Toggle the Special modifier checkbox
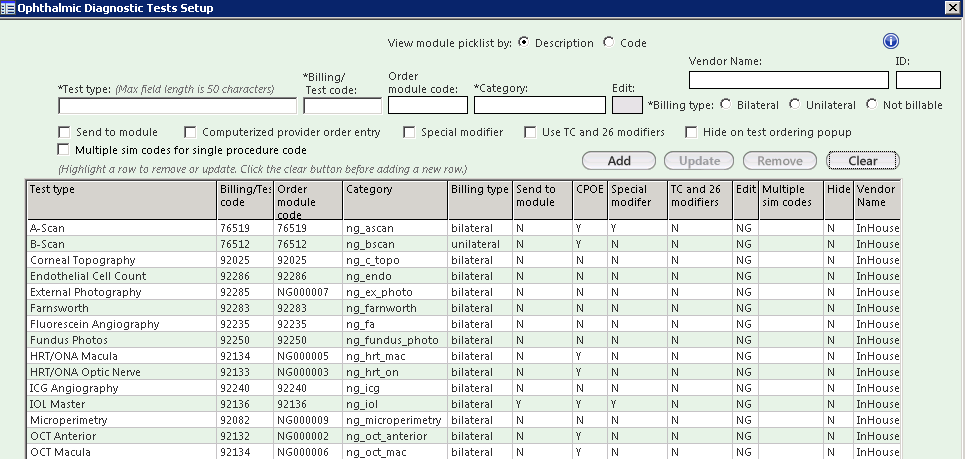Image resolution: width=965 pixels, height=459 pixels. (x=409, y=132)
